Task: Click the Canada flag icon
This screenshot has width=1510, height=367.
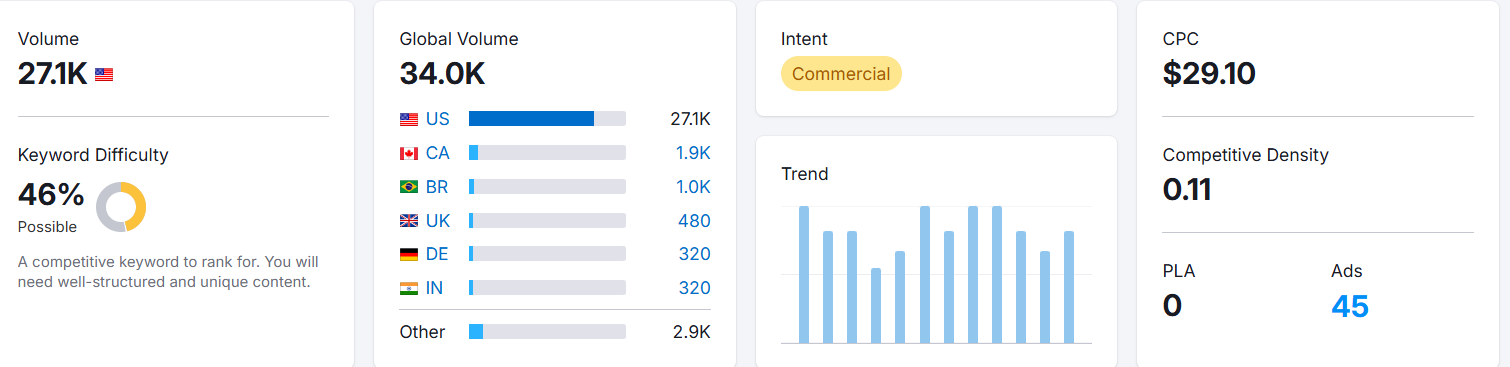Action: tap(408, 153)
